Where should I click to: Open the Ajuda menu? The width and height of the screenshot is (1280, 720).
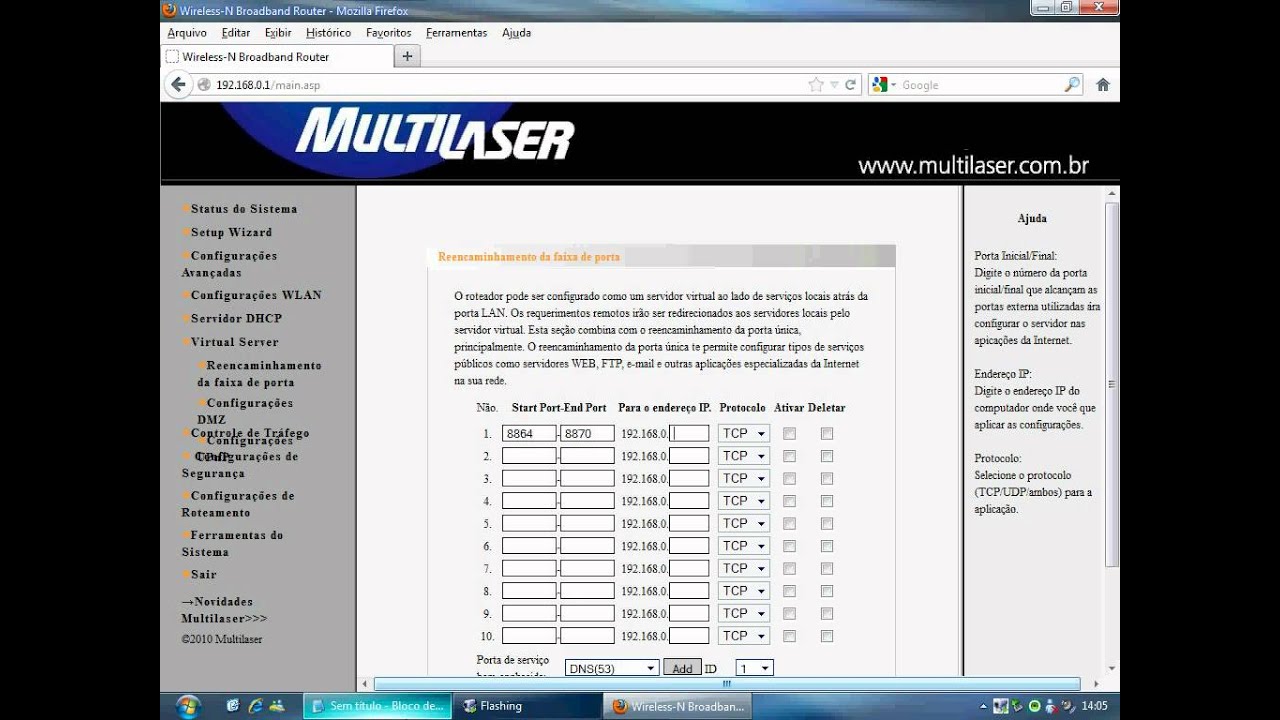516,33
